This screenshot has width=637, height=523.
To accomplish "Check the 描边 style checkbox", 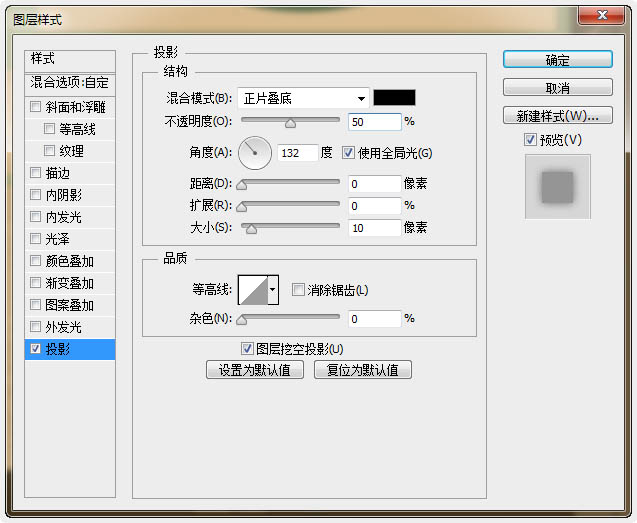I will (36, 173).
